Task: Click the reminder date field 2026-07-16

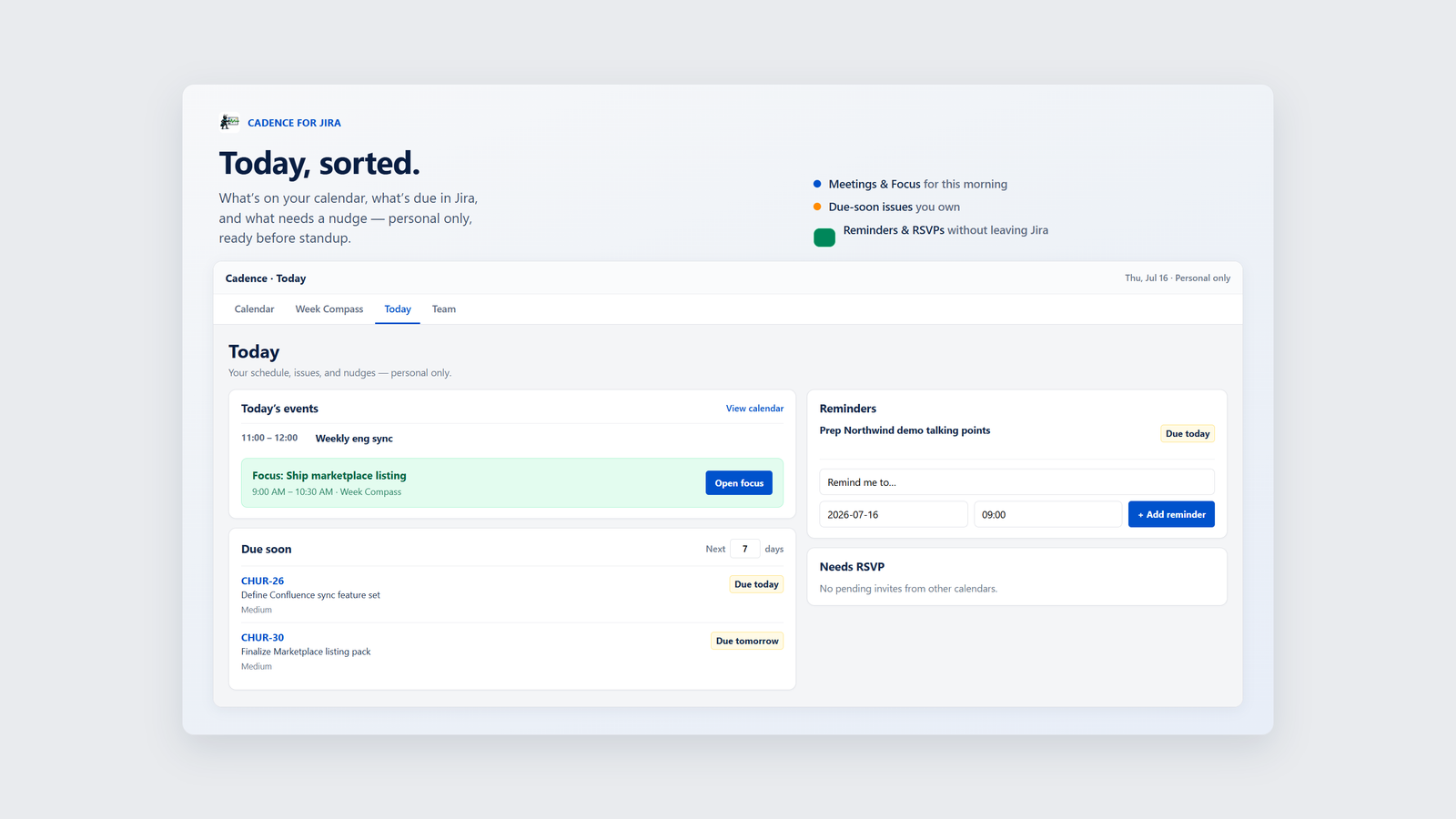Action: pos(894,514)
